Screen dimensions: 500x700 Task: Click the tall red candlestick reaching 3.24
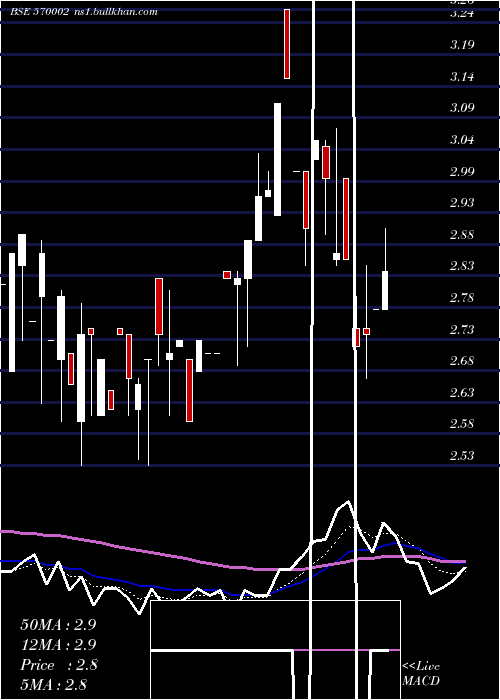(x=287, y=44)
